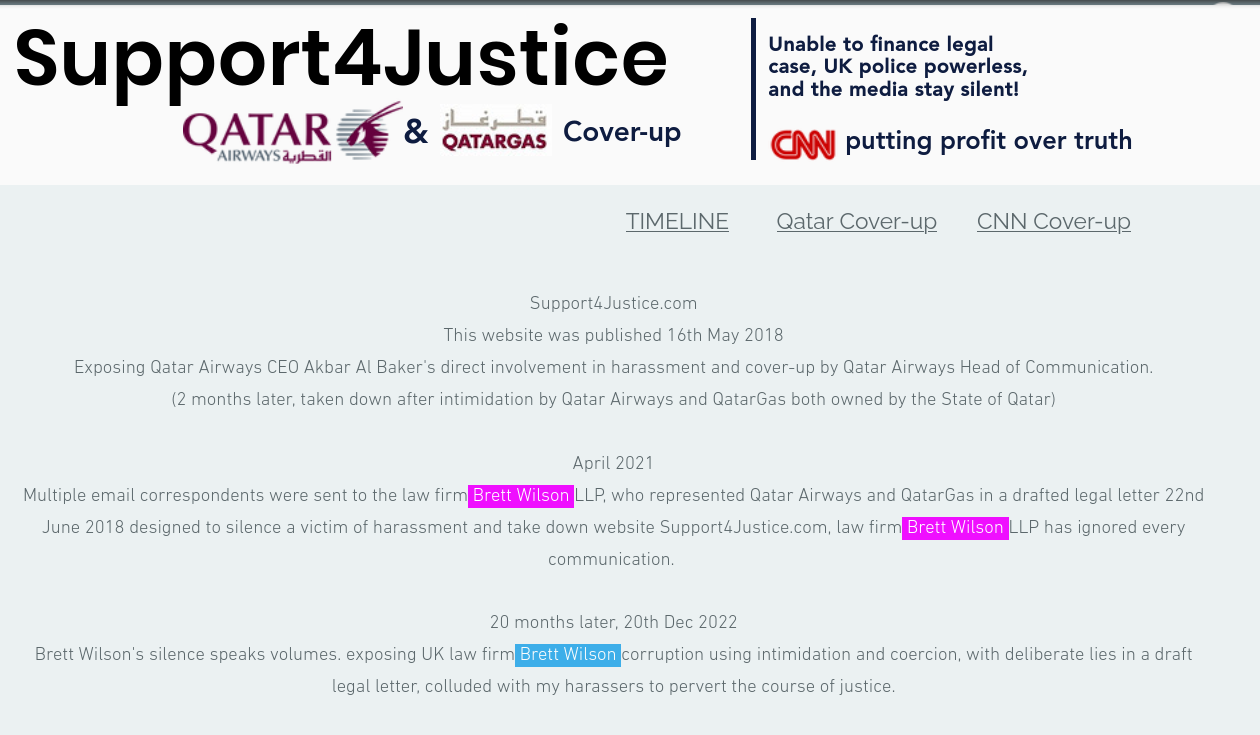Click the 'putting profit over truth' tagline
Image resolution: width=1260 pixels, height=735 pixels.
(988, 141)
